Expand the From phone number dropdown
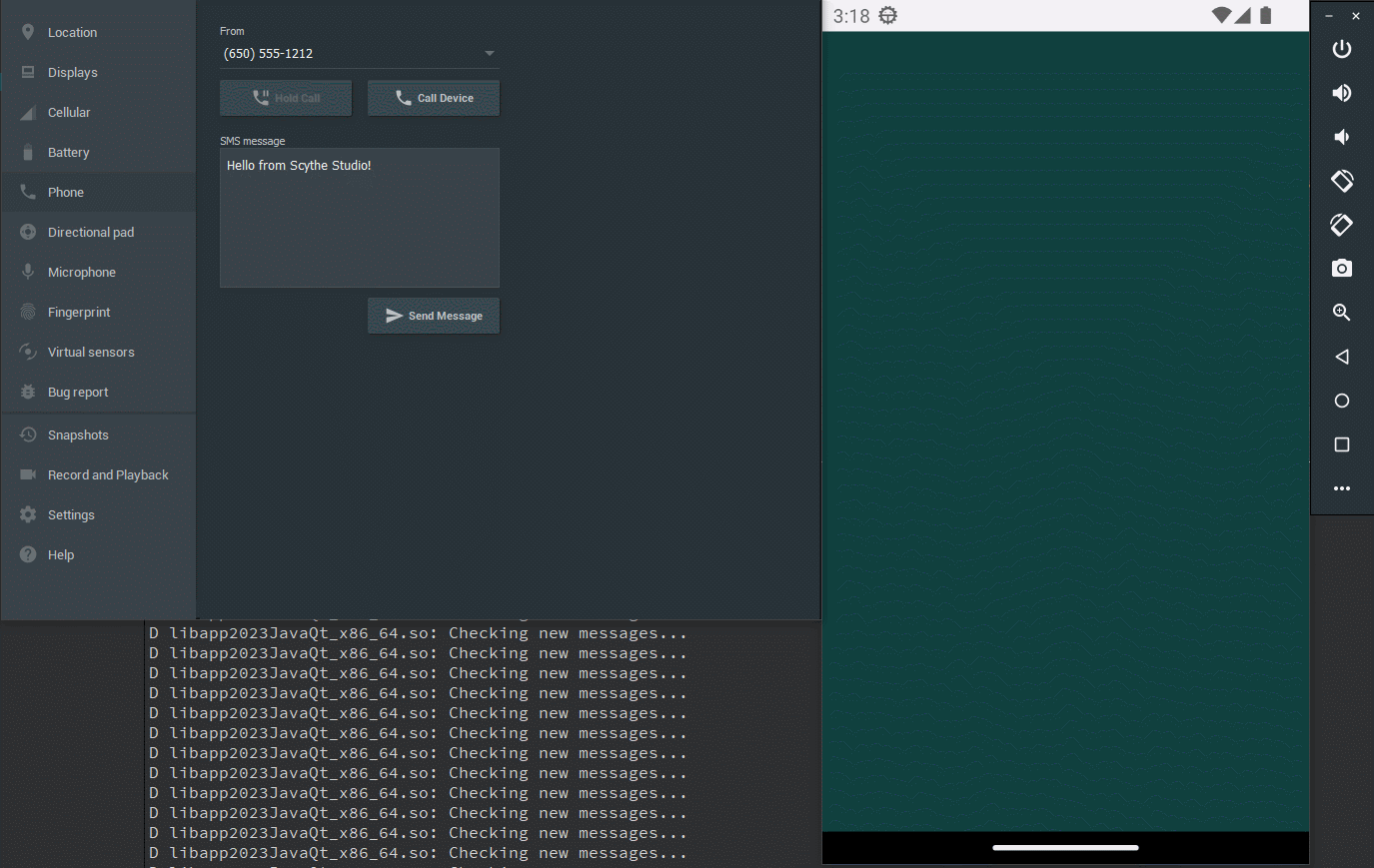This screenshot has height=868, width=1374. 489,54
